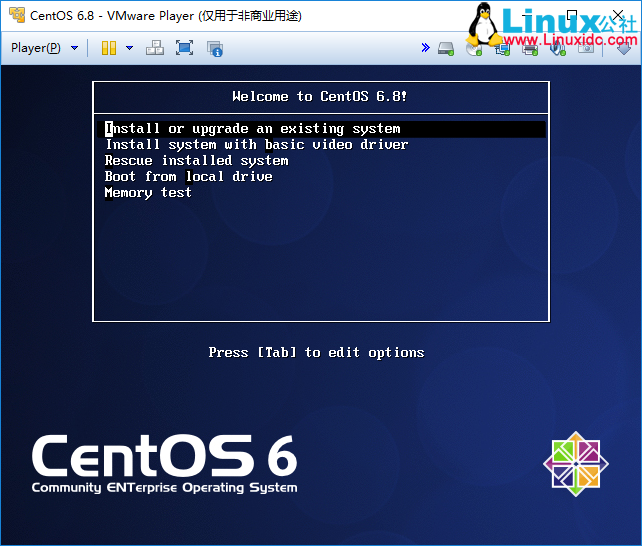Choose 'Boot from local drive' option
This screenshot has height=546, width=642.
pyautogui.click(x=189, y=177)
